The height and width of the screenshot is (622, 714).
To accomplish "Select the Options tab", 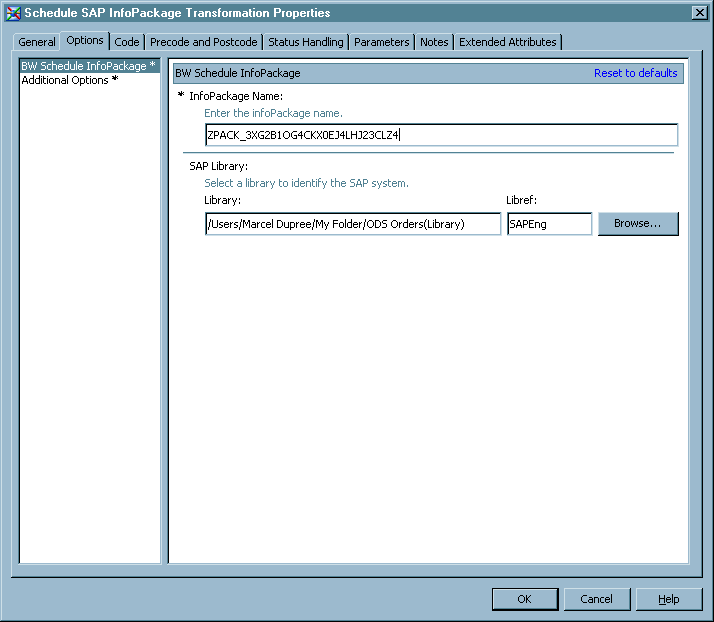I will coord(85,41).
